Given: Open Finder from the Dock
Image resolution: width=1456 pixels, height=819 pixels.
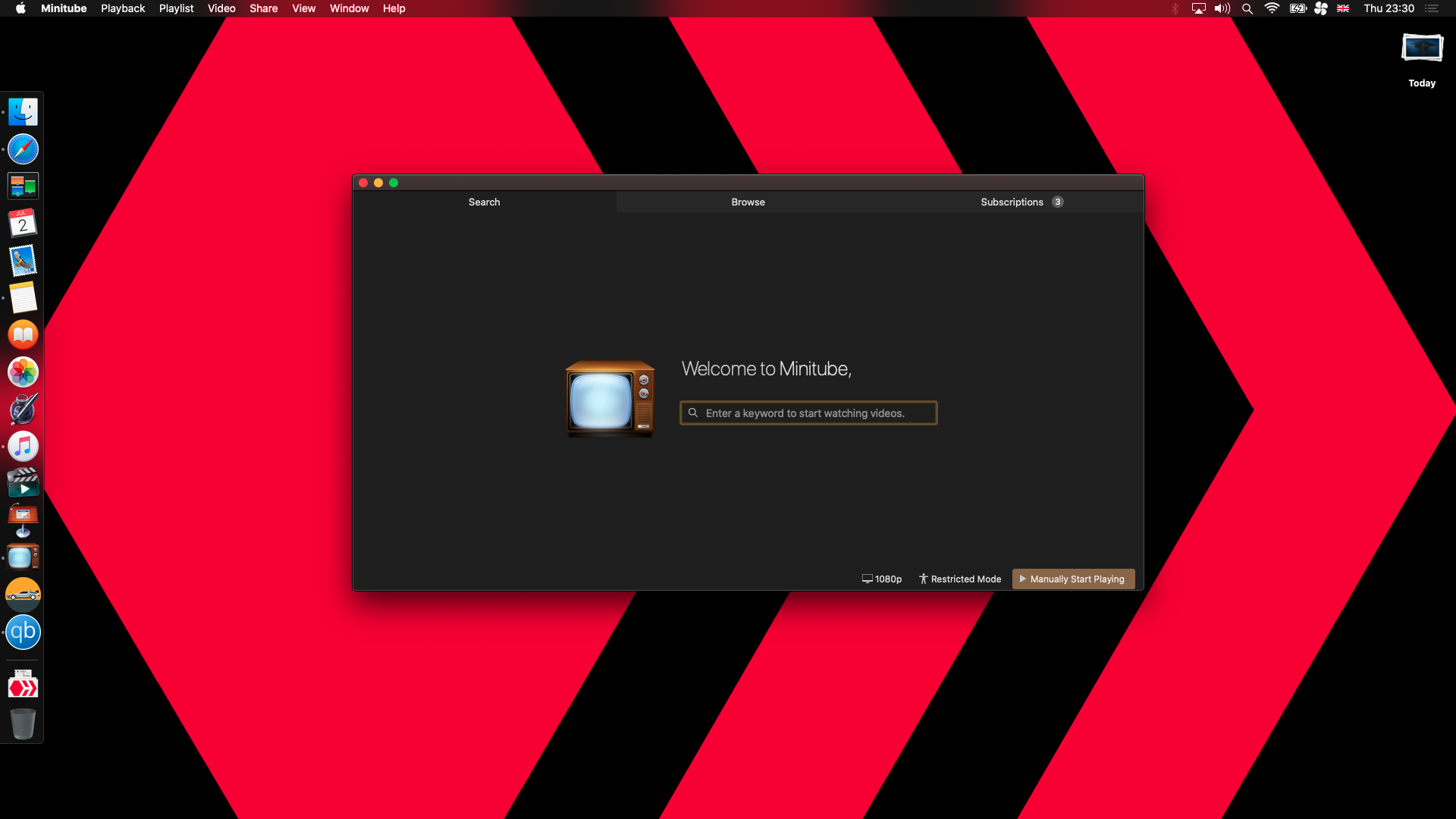Looking at the screenshot, I should (23, 112).
